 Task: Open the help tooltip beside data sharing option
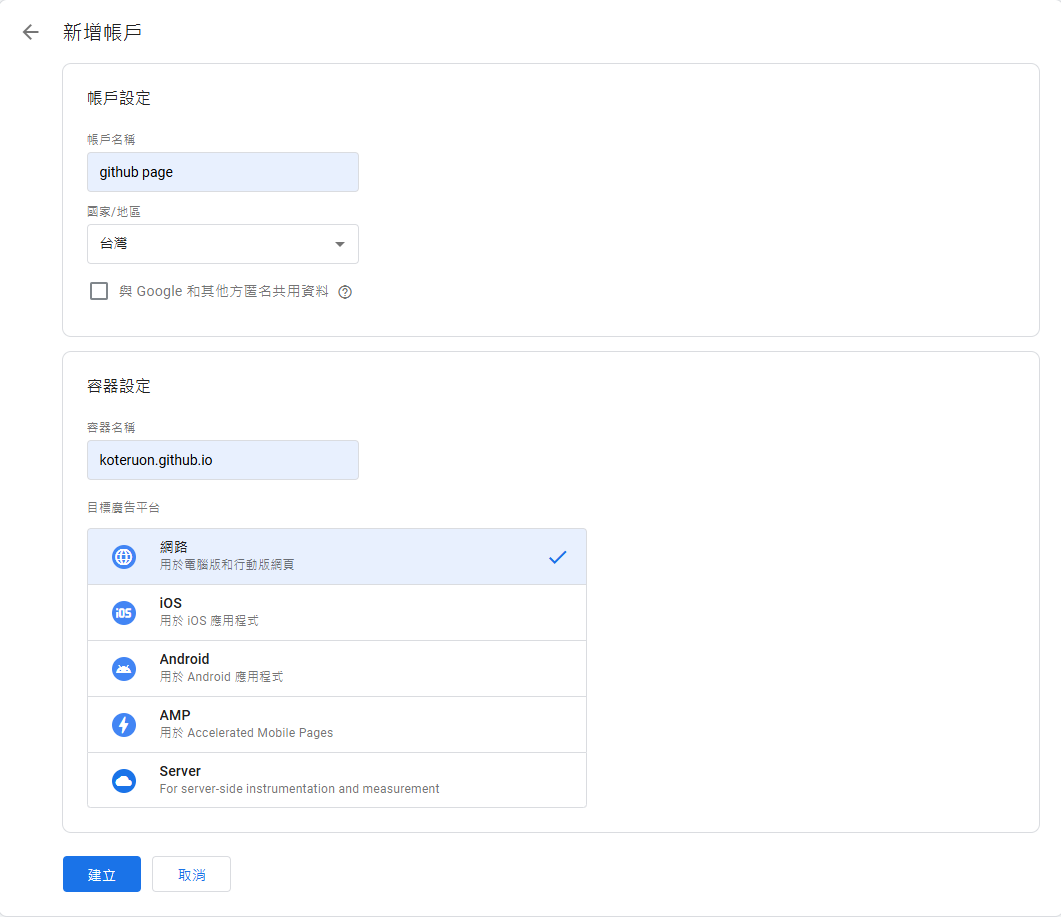[345, 292]
